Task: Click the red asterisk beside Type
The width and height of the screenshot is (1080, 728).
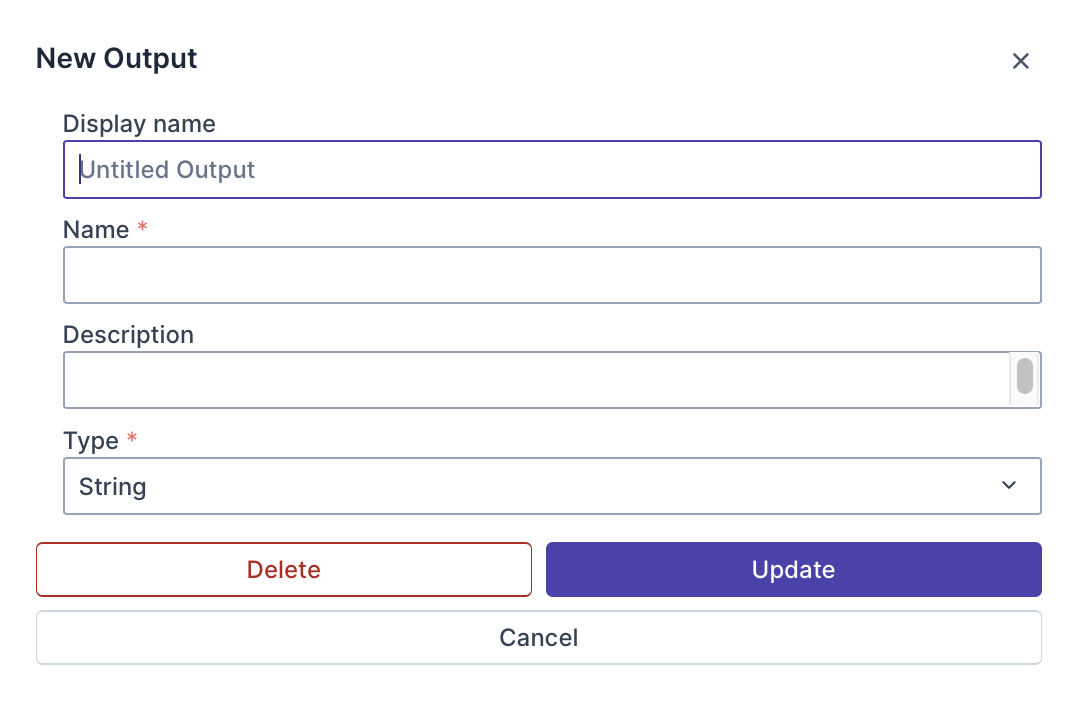Action: coord(132,440)
